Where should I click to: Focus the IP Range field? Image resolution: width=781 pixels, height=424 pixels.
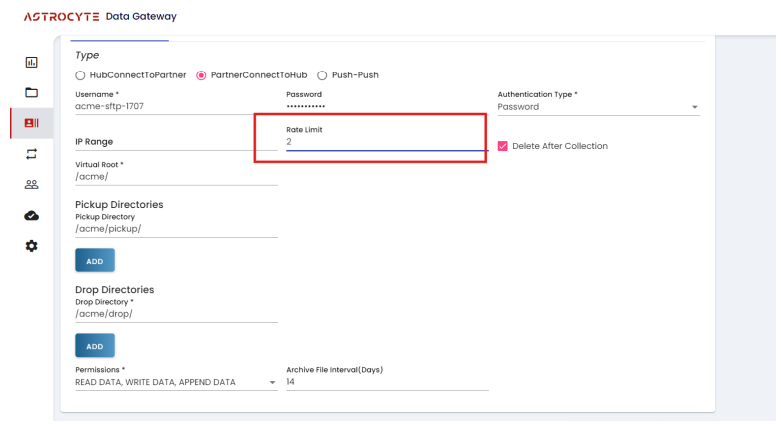176,142
